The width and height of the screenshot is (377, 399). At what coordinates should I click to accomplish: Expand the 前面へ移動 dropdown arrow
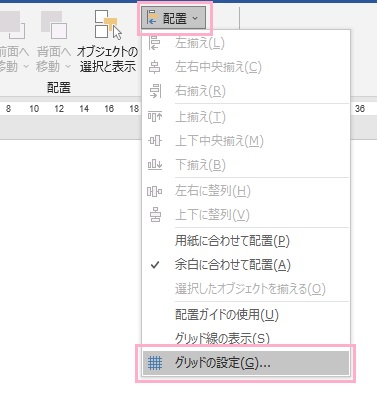click(x=26, y=67)
